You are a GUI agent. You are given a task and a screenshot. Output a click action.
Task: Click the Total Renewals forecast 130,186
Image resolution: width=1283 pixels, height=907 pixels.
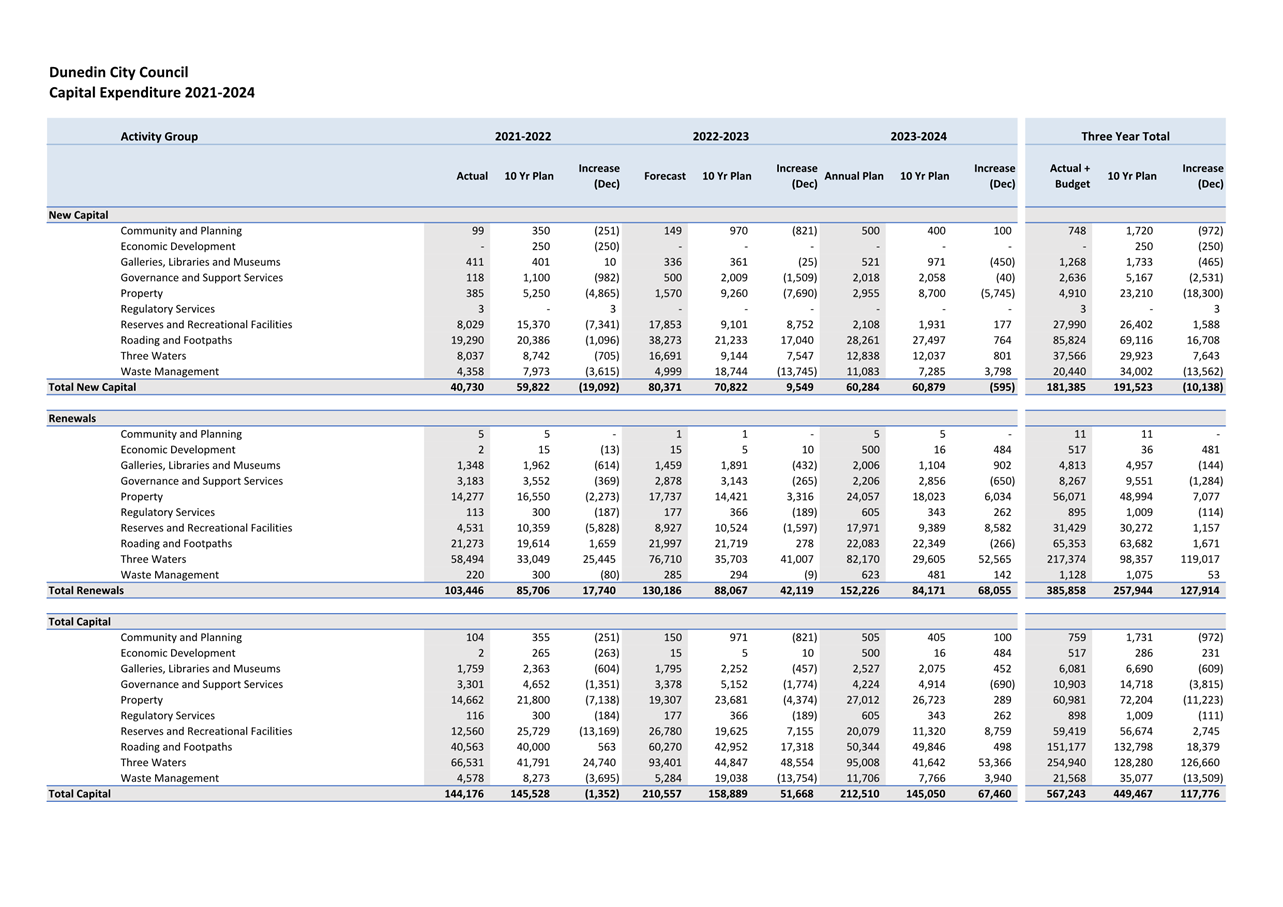coord(659,590)
